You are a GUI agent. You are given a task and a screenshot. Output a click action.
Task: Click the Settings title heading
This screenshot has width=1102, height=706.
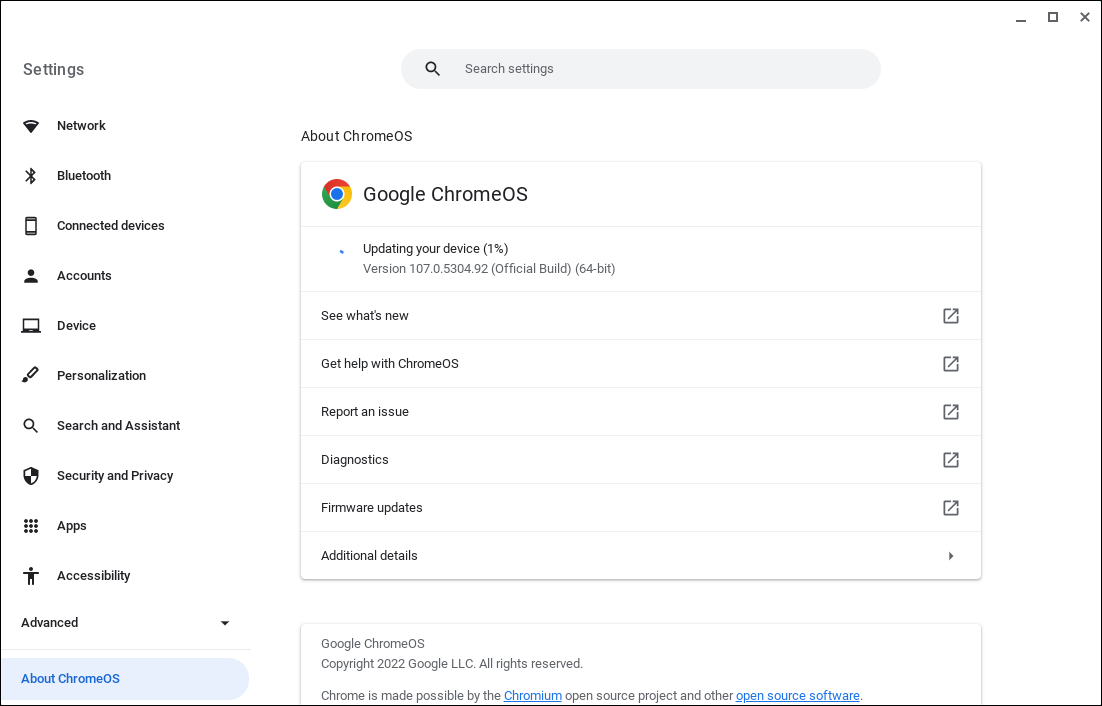click(53, 69)
